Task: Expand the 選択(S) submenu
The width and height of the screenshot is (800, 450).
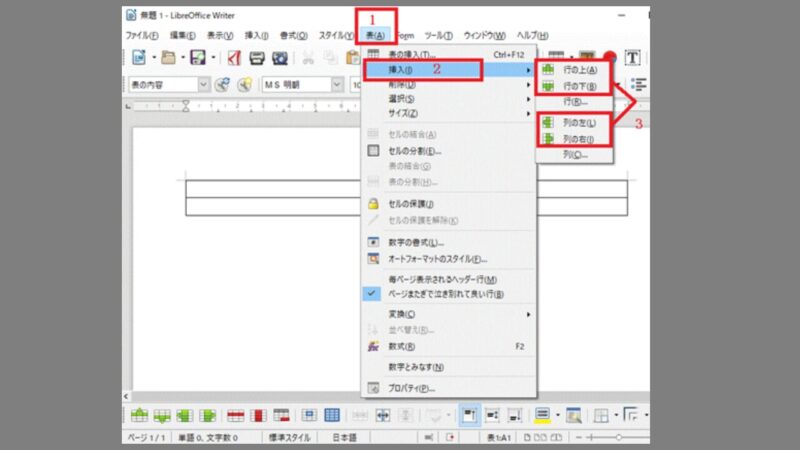Action: point(448,99)
